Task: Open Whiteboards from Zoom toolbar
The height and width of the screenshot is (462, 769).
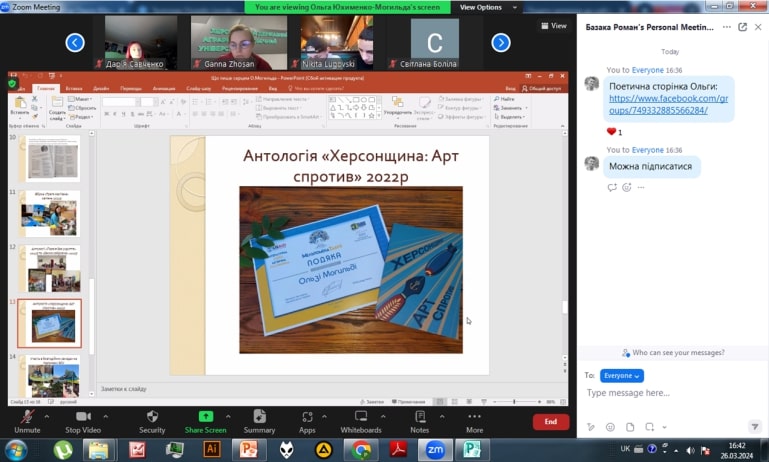Action: [361, 421]
